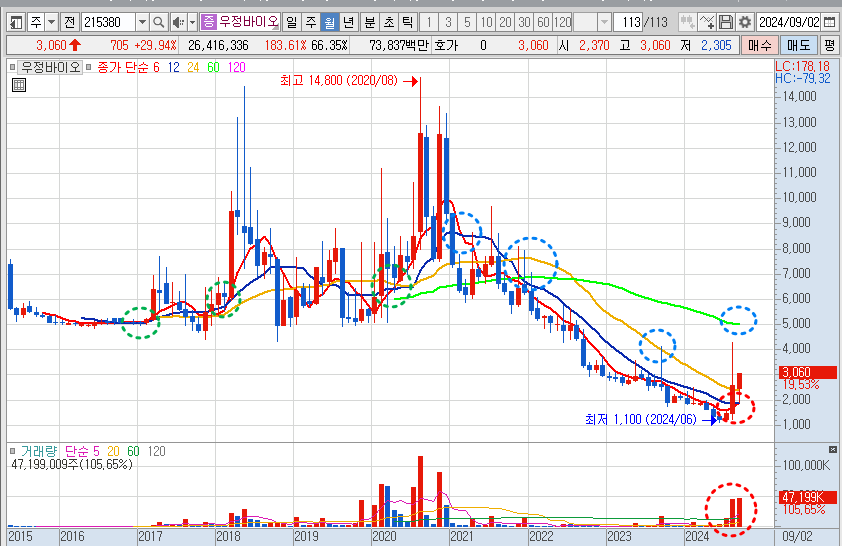Switch to 초 second chart tab

(389, 22)
